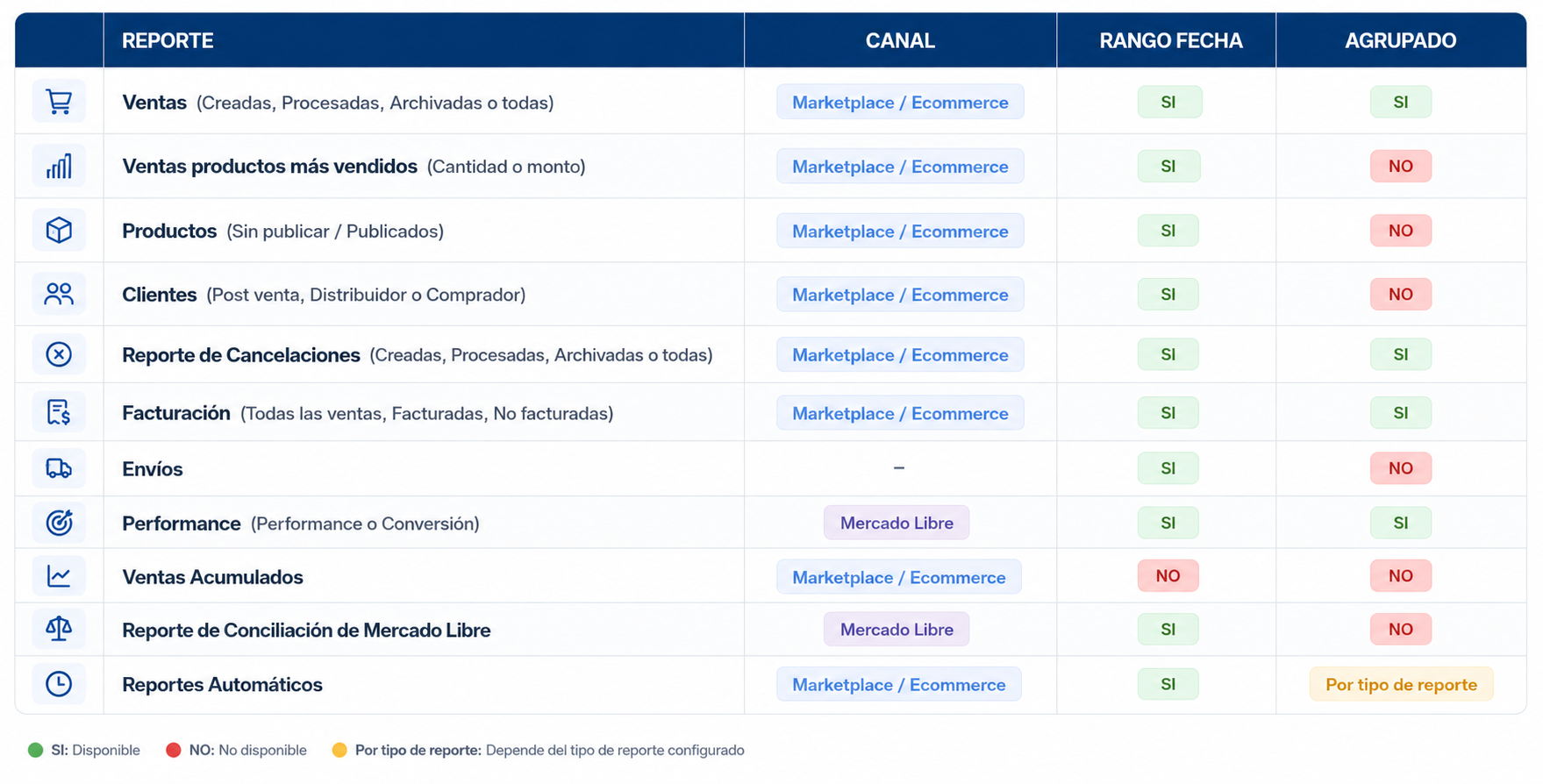
Task: Click the dash in the Envíos Canal cell
Action: [899, 468]
